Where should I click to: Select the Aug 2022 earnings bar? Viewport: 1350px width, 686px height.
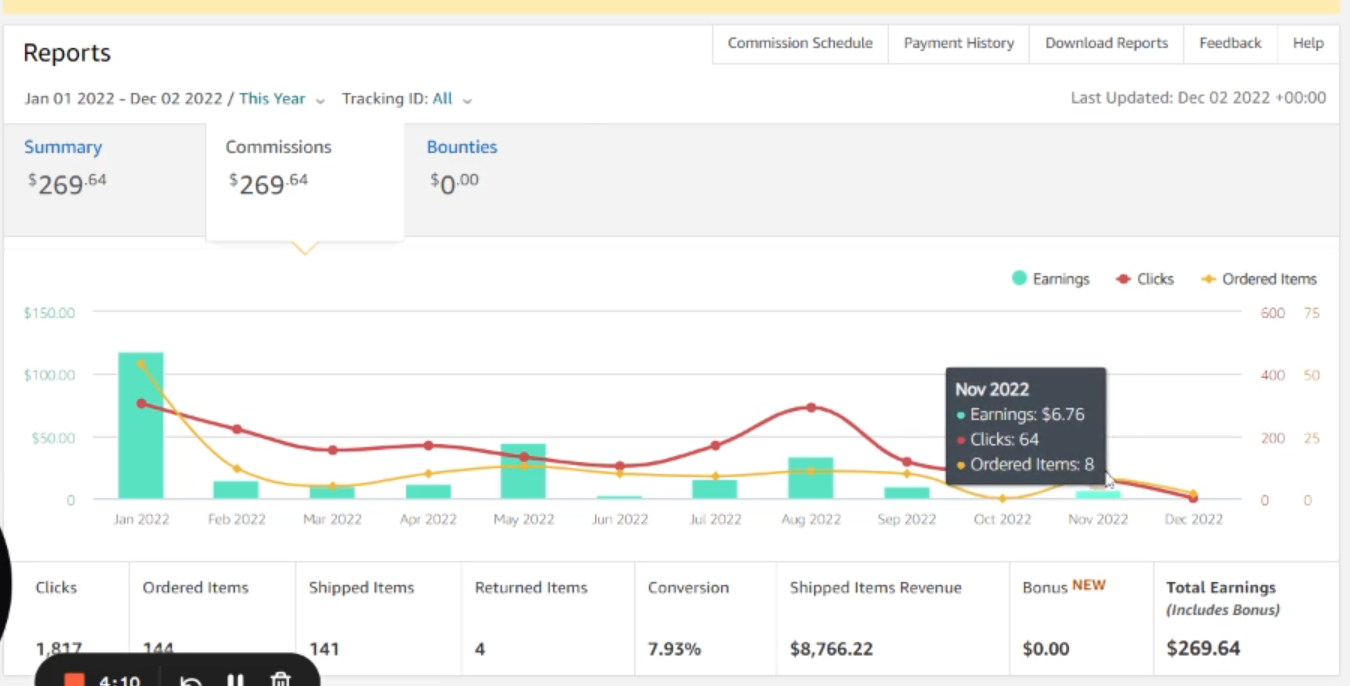coord(811,478)
